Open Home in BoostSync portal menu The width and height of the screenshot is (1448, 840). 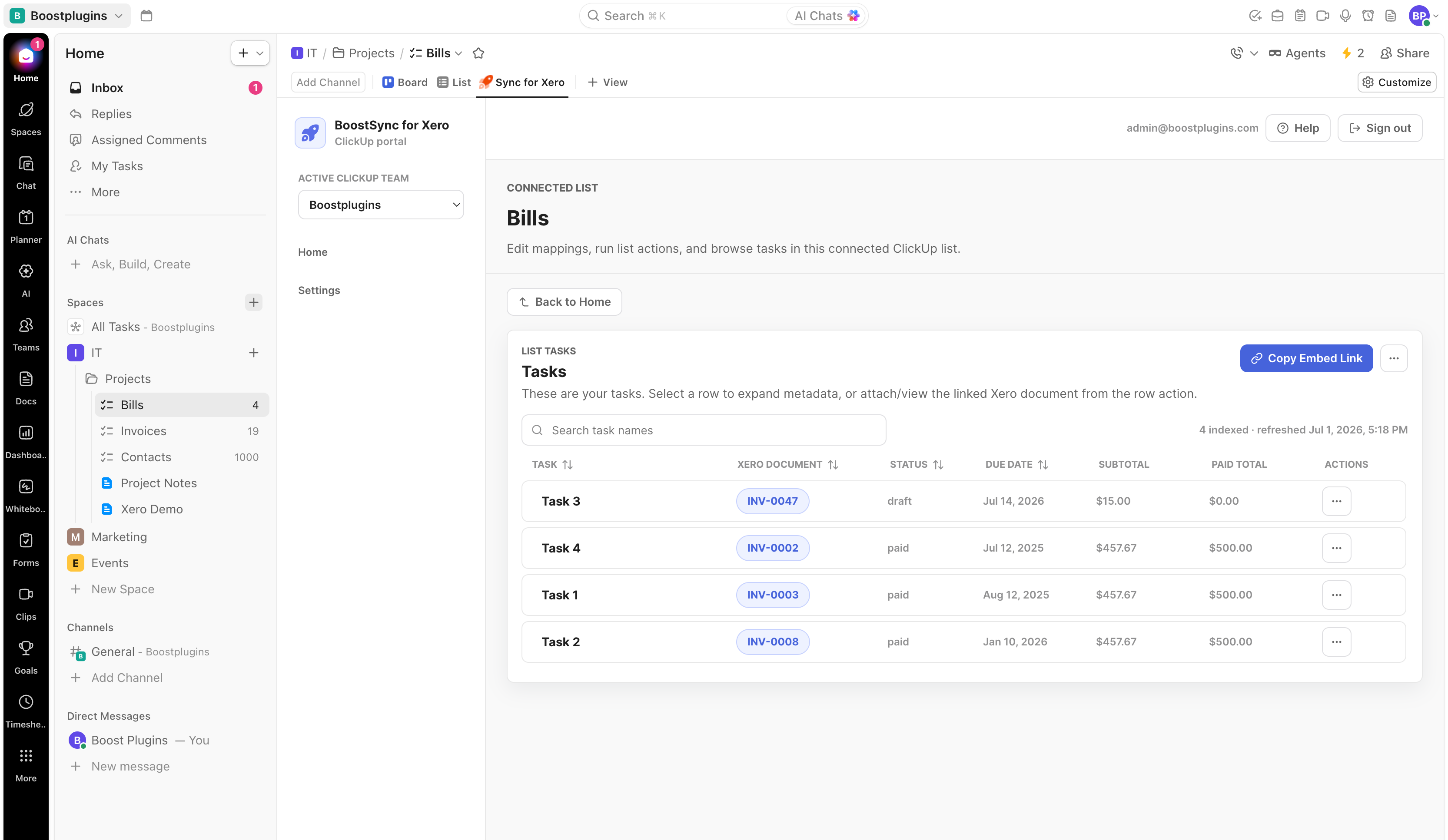pyautogui.click(x=312, y=252)
